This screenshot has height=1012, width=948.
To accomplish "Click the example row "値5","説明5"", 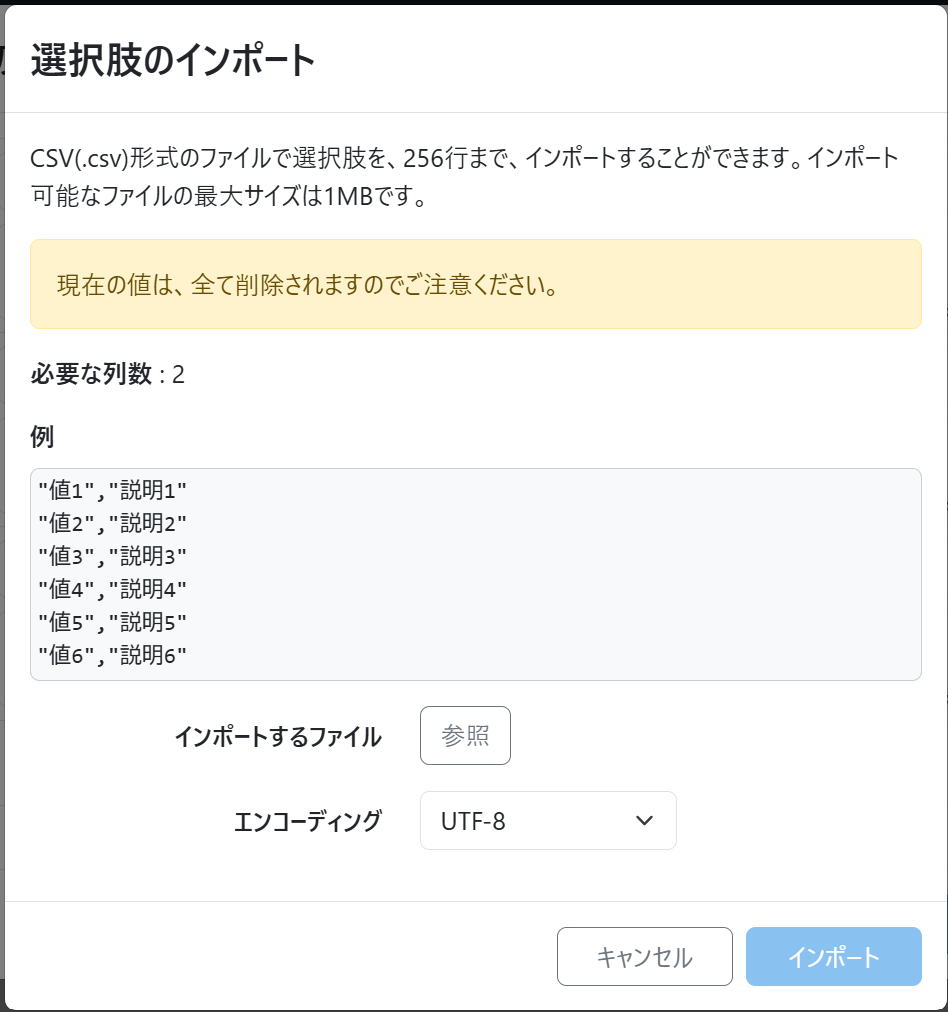I will (113, 622).
